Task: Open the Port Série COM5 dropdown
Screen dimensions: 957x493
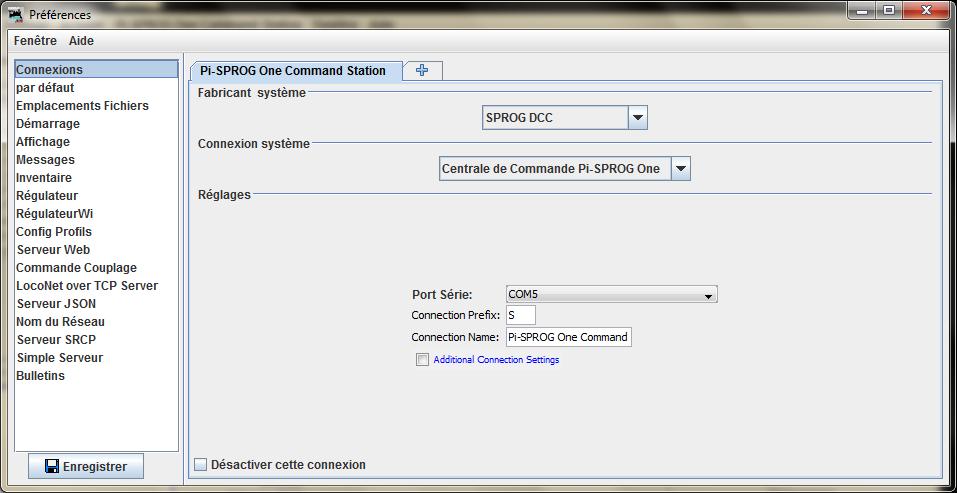Action: [612, 295]
